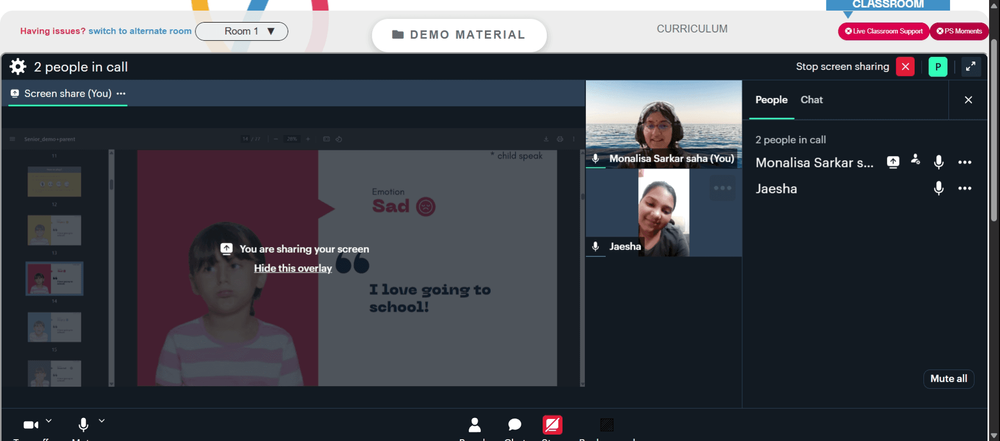Open the green P profile badge

[x=938, y=66]
